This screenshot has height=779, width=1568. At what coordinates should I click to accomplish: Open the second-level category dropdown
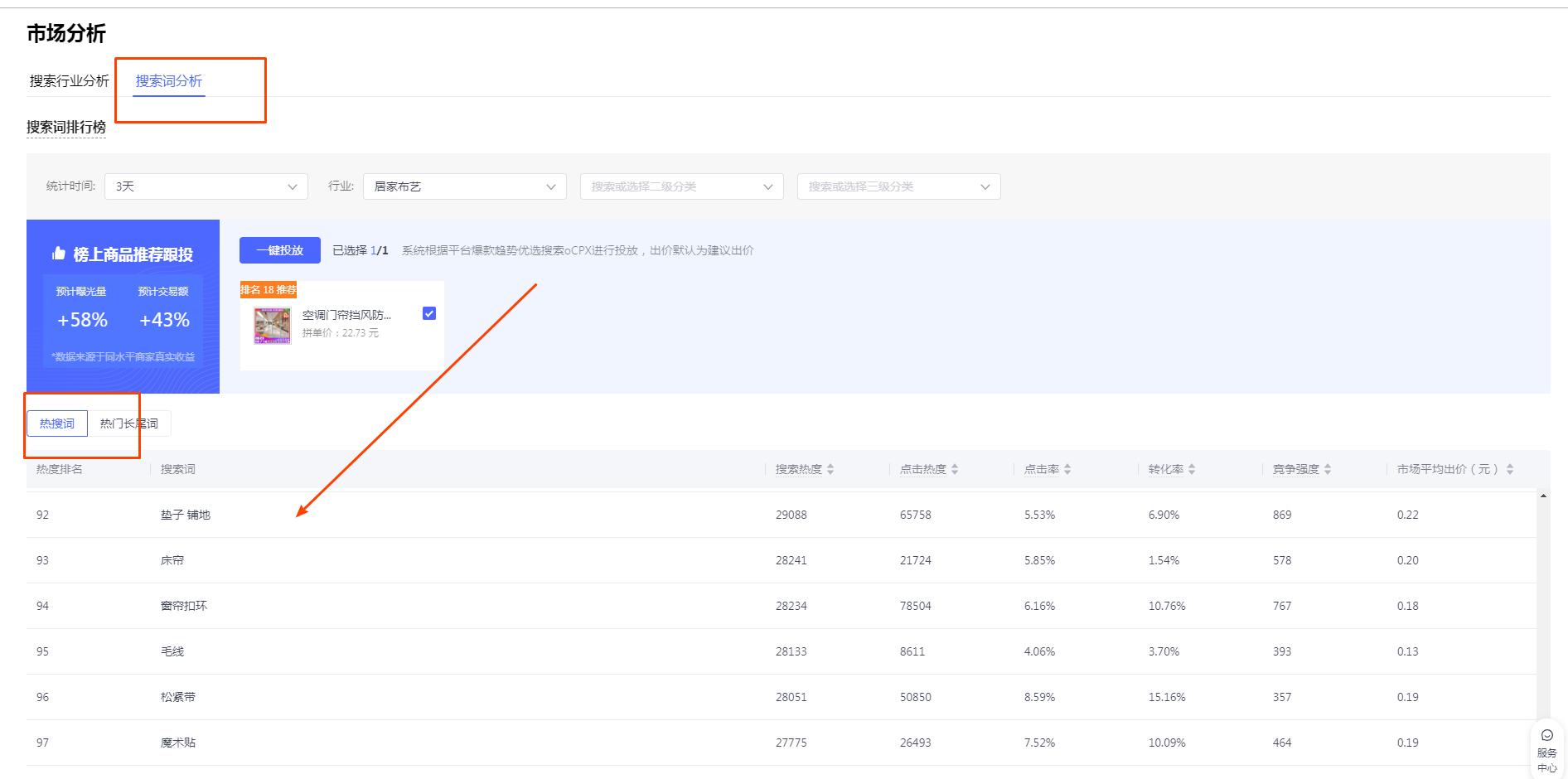[681, 186]
